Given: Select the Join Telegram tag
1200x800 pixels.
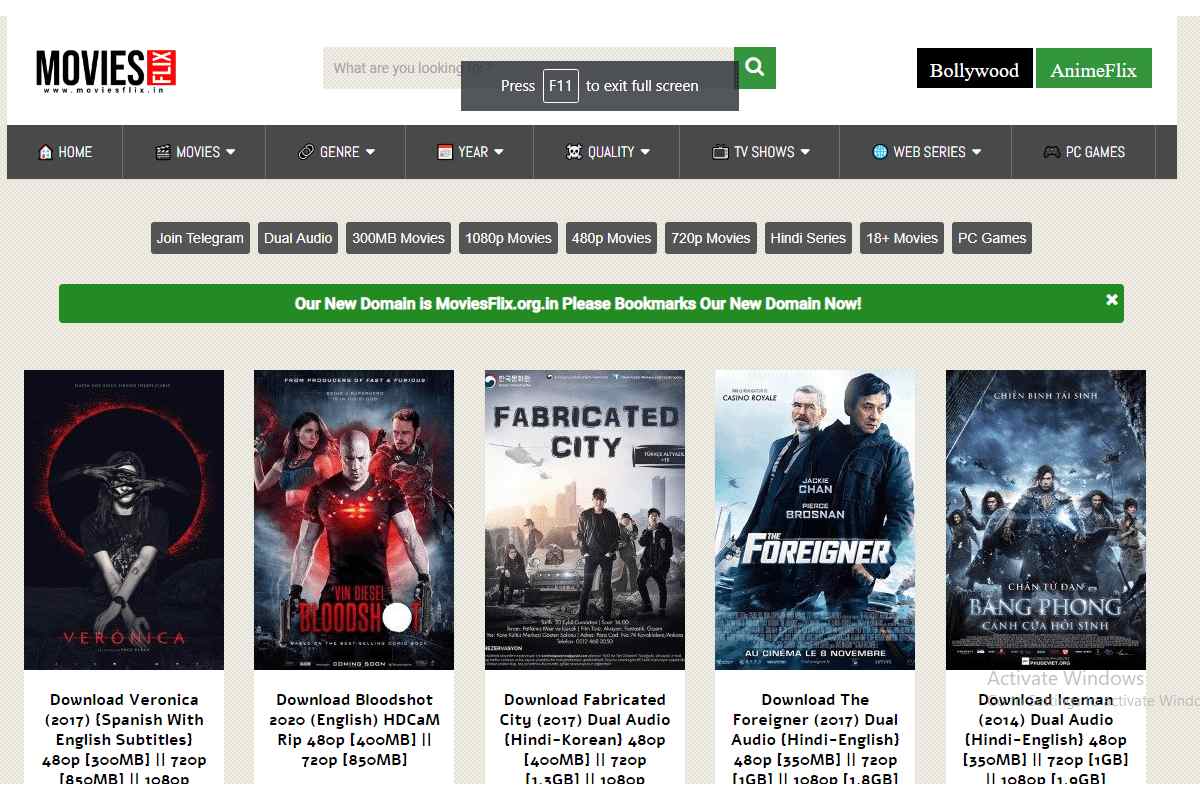Looking at the screenshot, I should coord(200,238).
